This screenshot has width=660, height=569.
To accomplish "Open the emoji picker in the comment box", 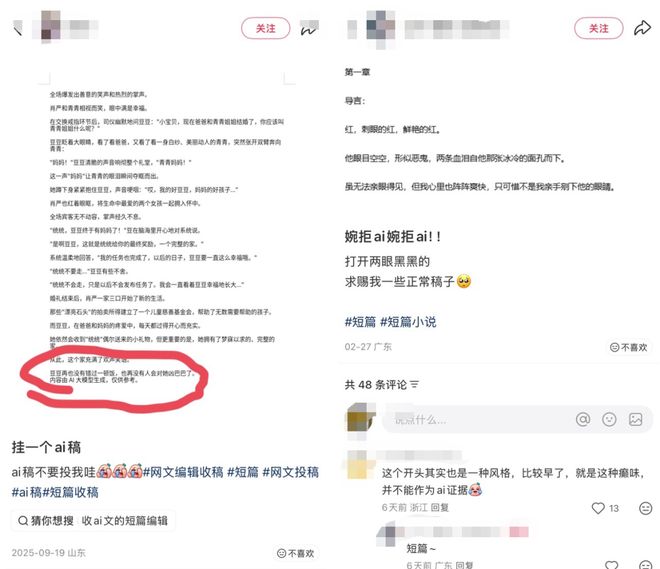I will coord(609,419).
